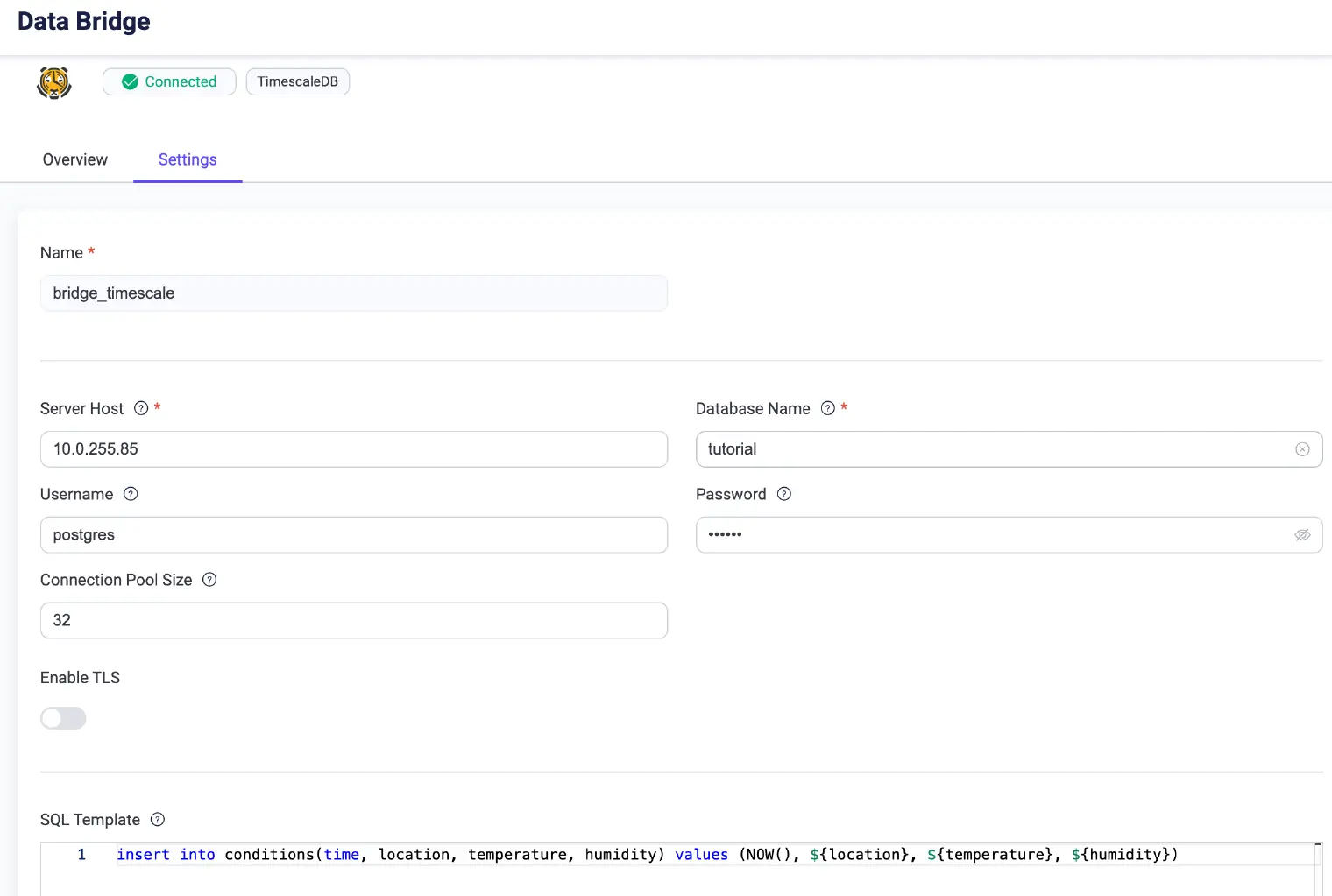The height and width of the screenshot is (896, 1332).
Task: Open Database Name help question icon
Action: coord(827,408)
